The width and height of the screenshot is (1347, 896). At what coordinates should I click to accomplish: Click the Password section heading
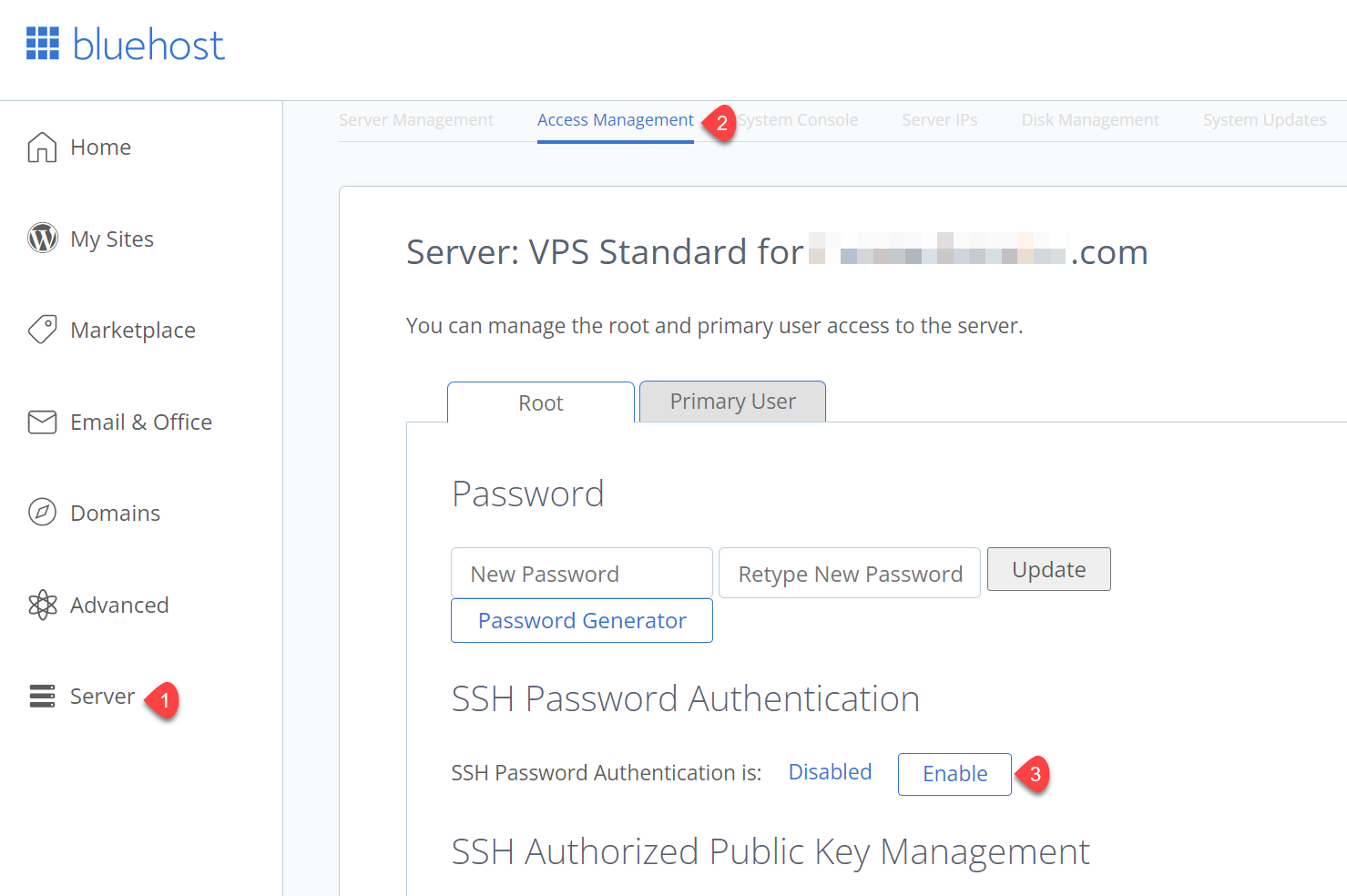pos(528,494)
